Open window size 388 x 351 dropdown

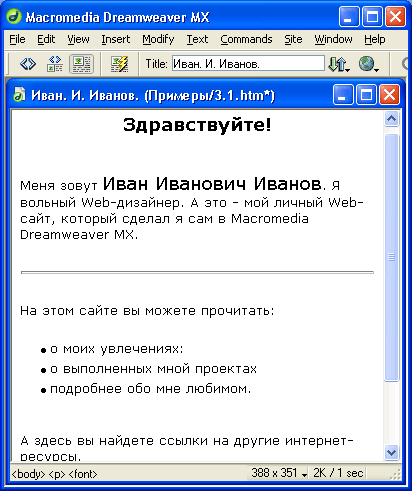(x=279, y=473)
